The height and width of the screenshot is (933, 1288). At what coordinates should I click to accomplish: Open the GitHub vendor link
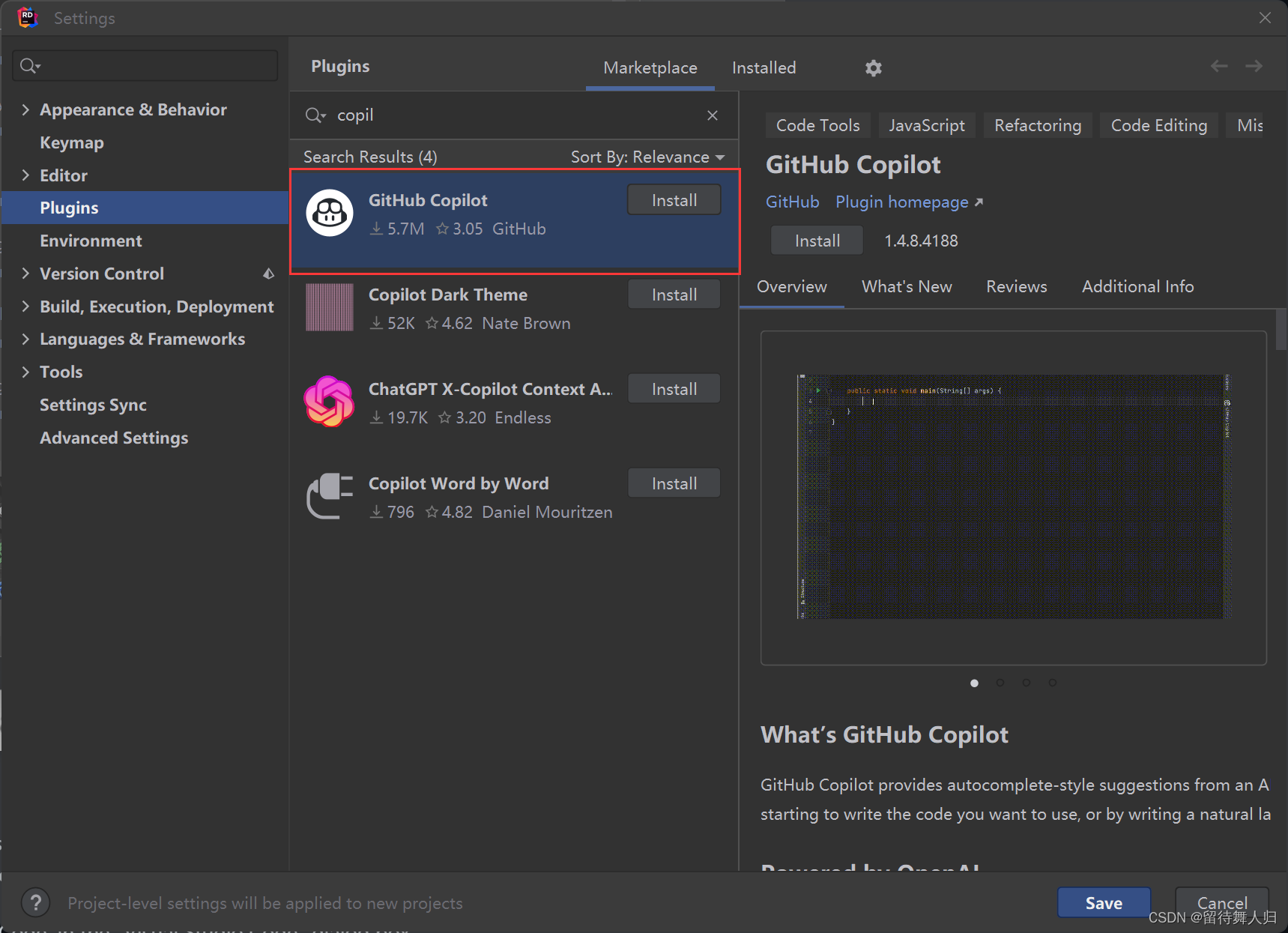click(x=792, y=202)
